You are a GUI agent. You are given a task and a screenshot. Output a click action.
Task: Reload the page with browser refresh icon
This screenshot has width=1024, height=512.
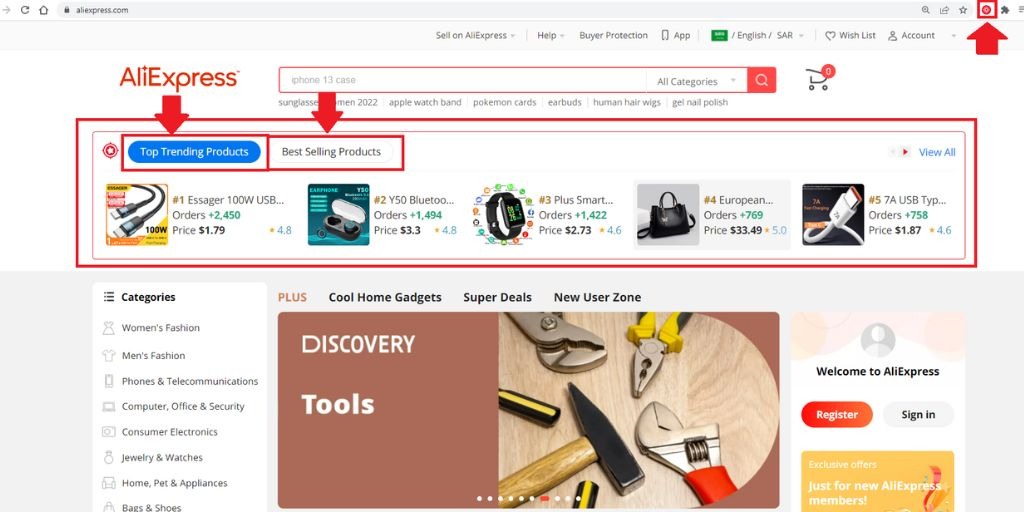tap(25, 10)
